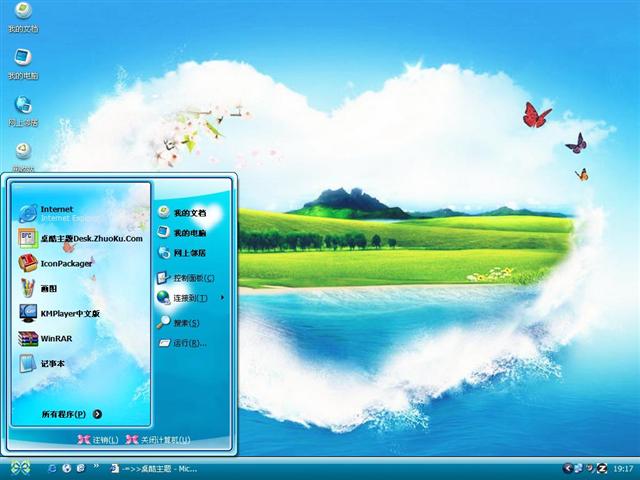
Task: Click the 19:17 taskbar clock
Action: (x=623, y=469)
